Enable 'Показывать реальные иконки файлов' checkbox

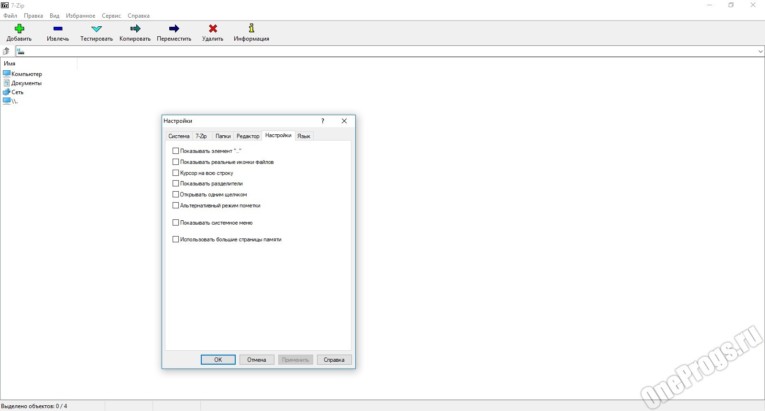click(176, 162)
